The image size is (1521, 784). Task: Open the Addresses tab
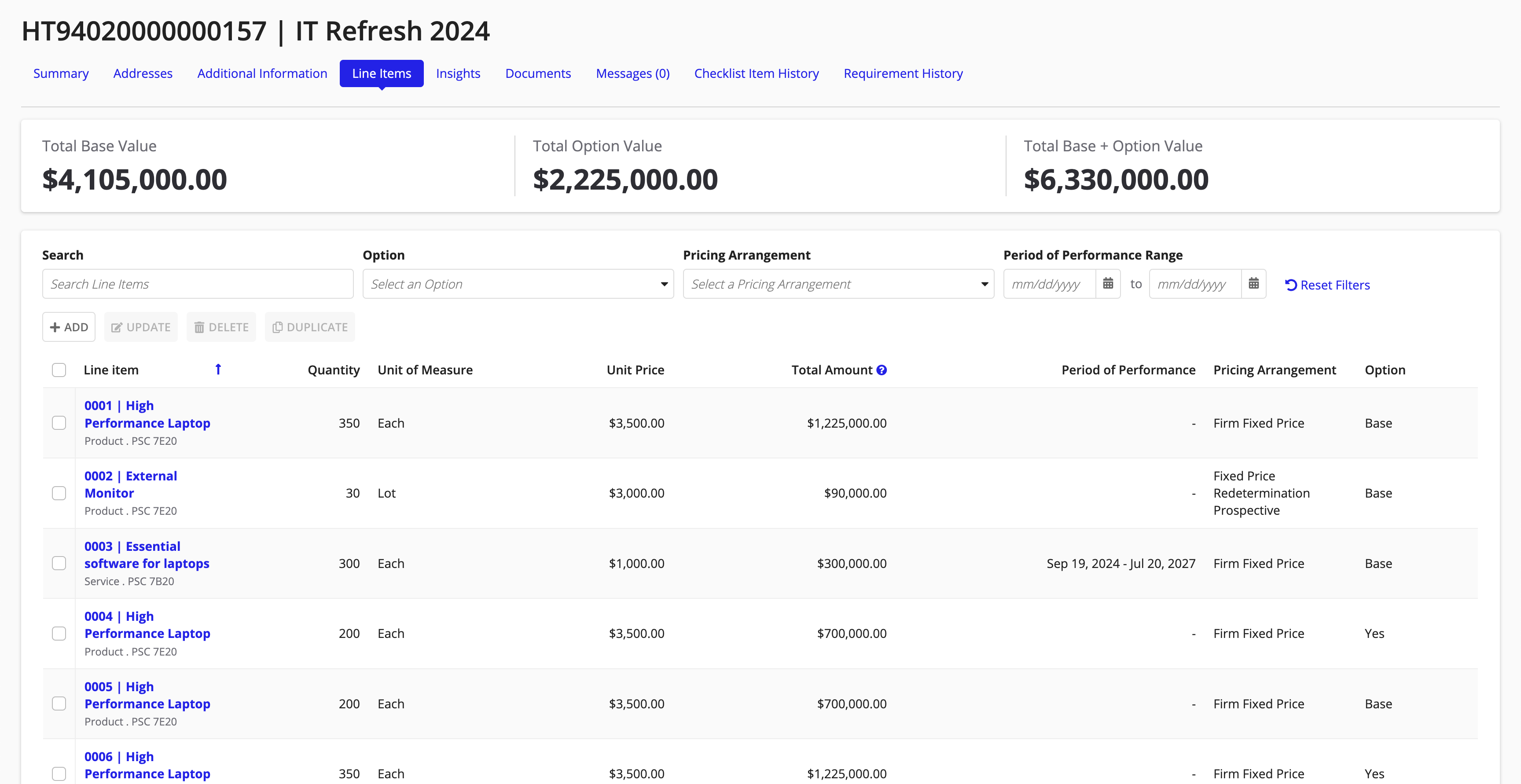coord(143,73)
